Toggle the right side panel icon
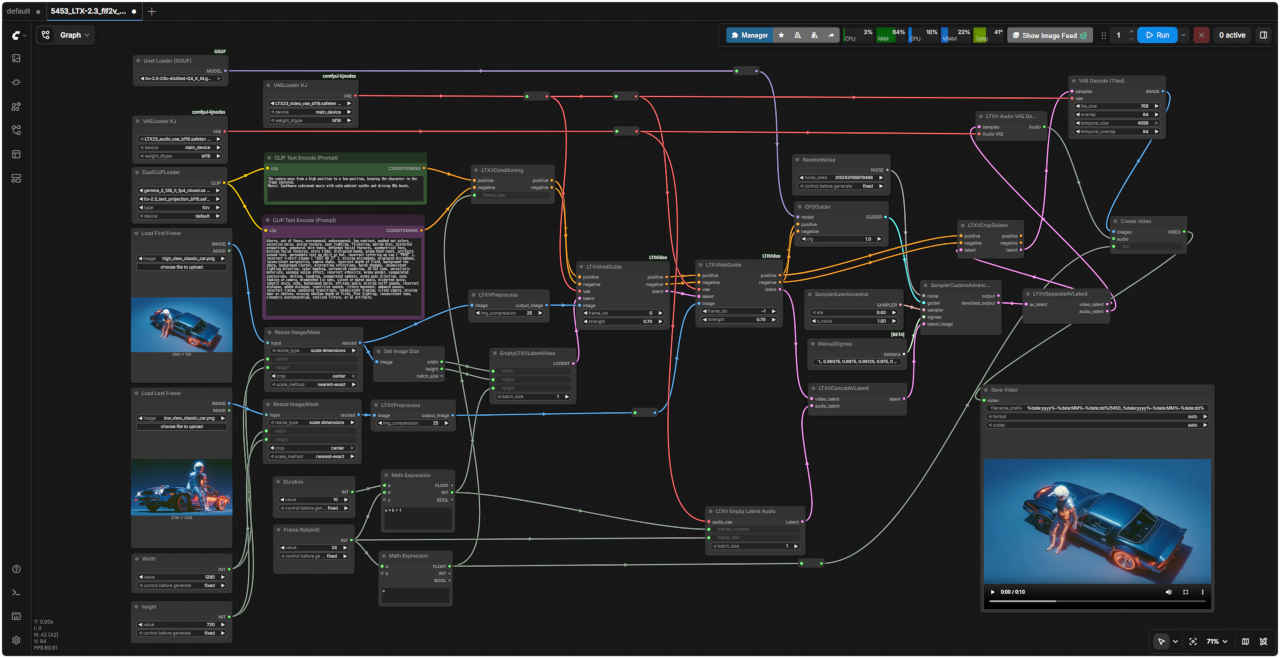The width and height of the screenshot is (1280, 658). (x=1263, y=35)
